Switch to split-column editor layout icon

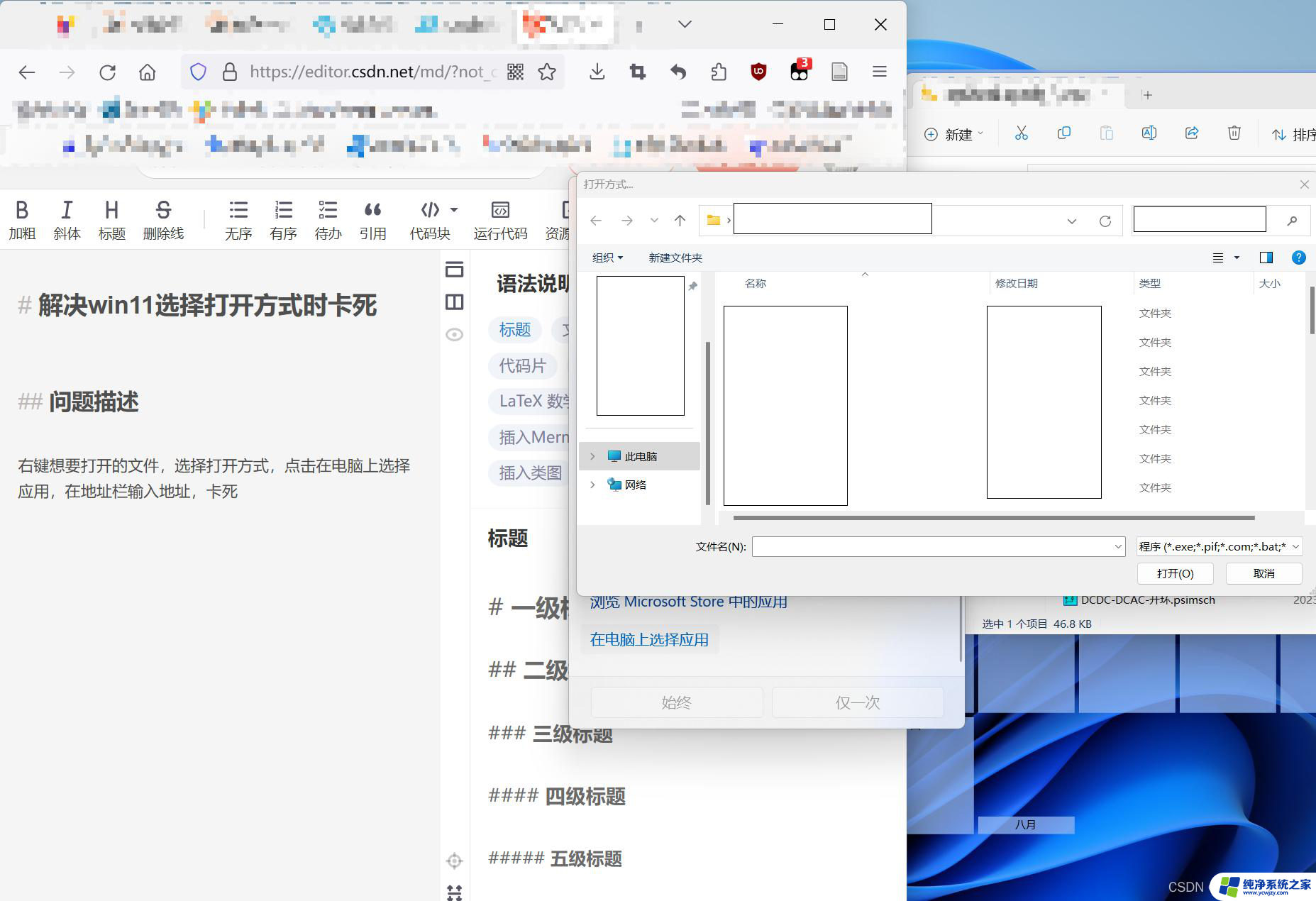455,302
